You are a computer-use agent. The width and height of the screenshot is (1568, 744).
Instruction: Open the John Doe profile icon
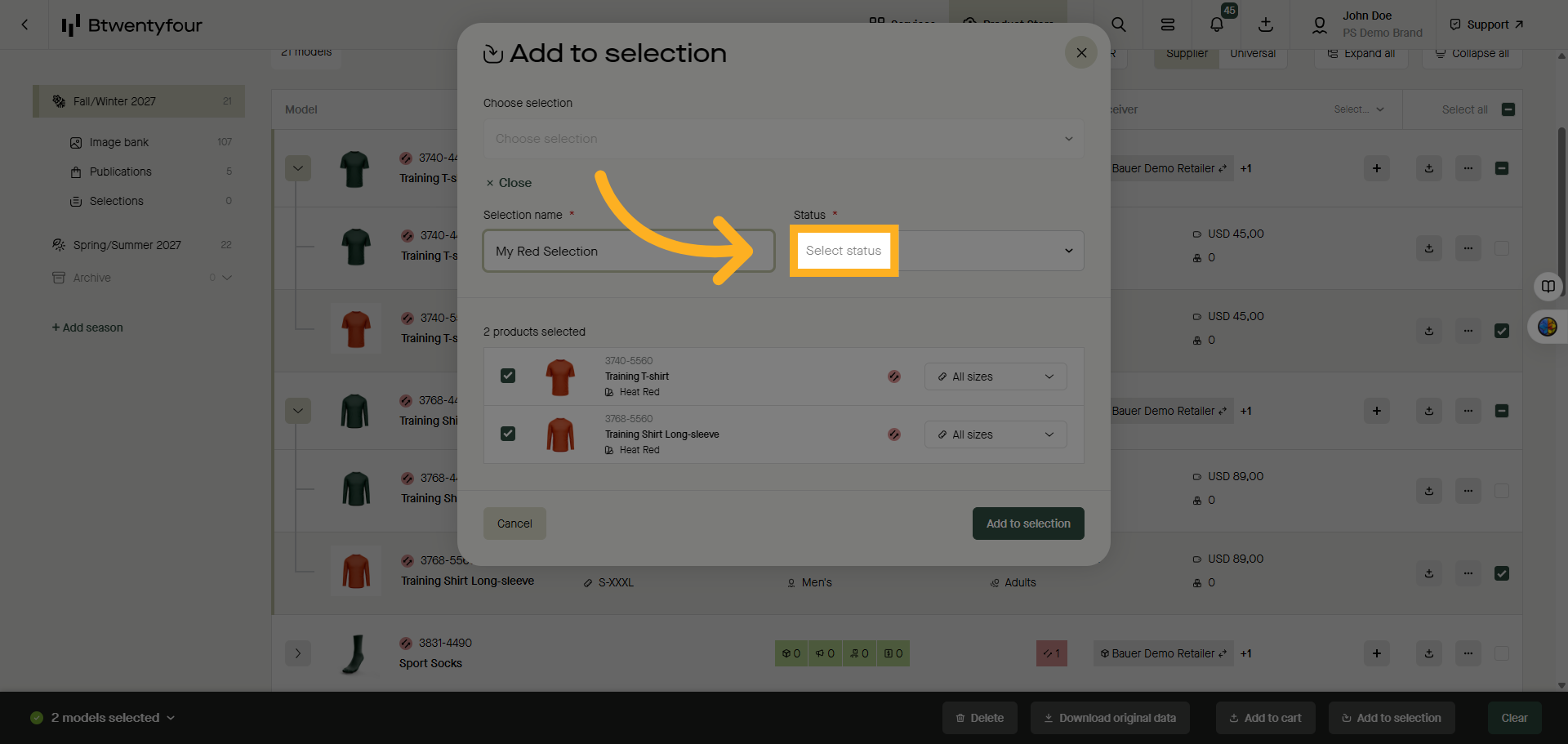click(1319, 24)
